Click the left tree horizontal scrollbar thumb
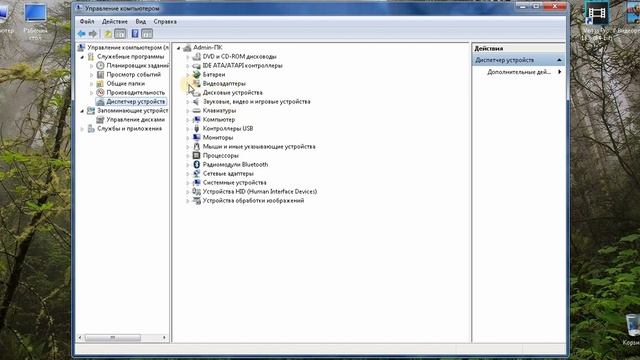640x360 pixels. (113, 338)
